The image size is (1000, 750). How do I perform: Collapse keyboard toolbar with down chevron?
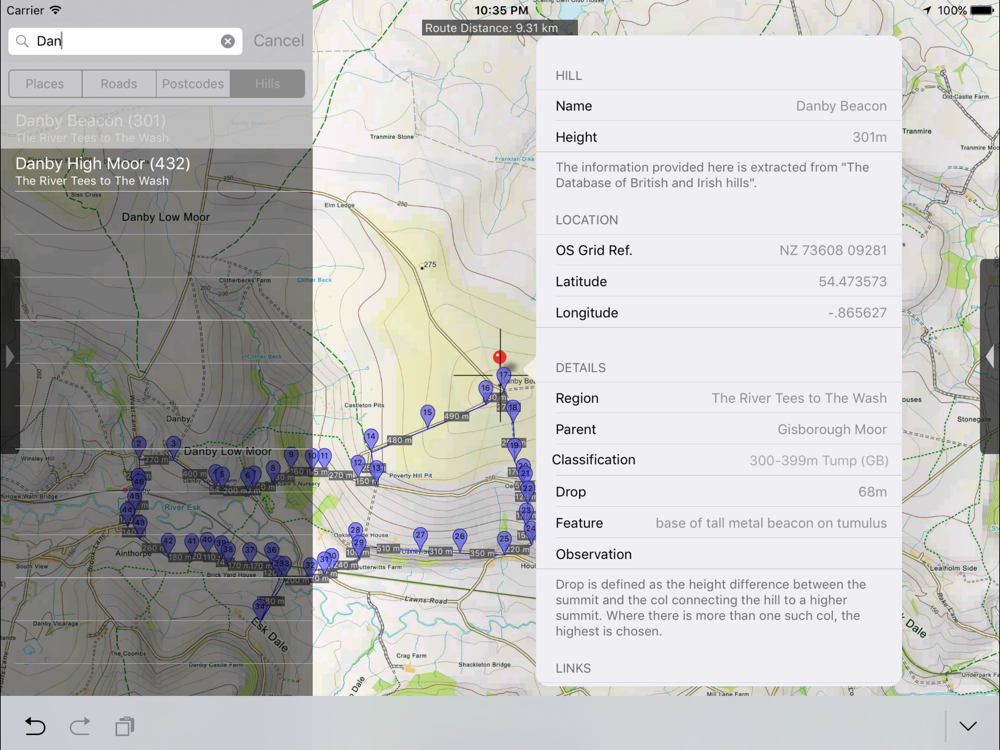(x=967, y=726)
